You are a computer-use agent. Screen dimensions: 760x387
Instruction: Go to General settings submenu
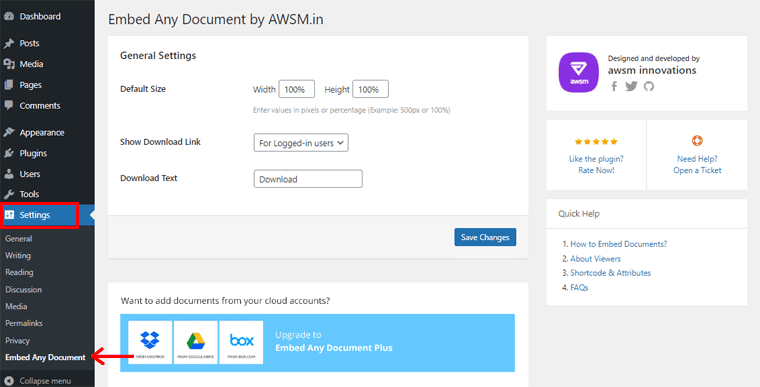point(18,239)
